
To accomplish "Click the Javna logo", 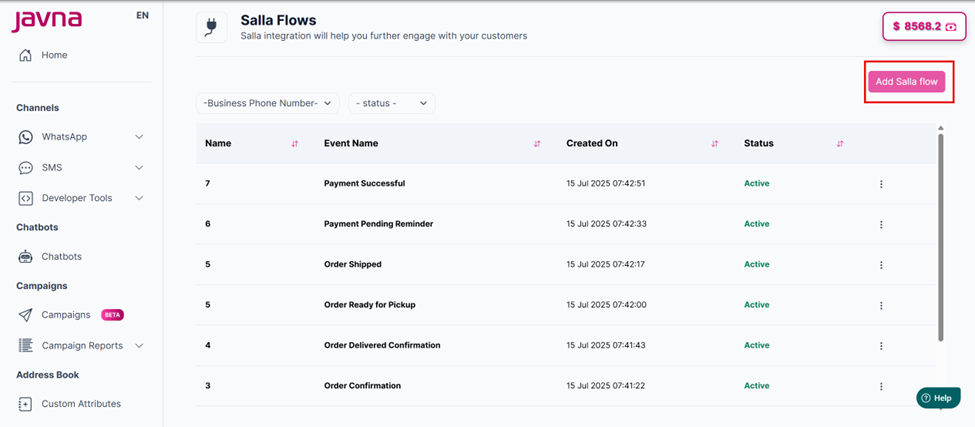I will coord(47,21).
